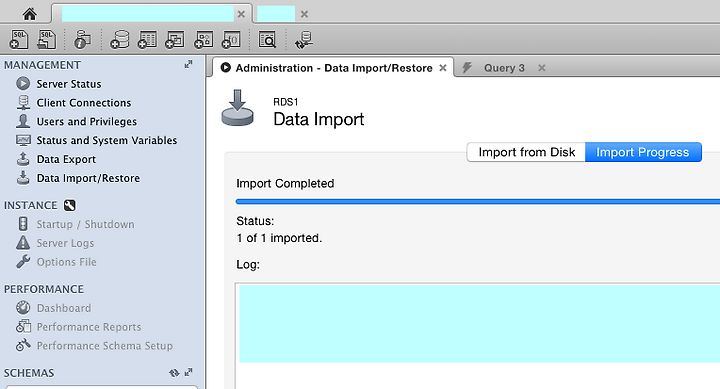Create a new schema icon

click(120, 39)
